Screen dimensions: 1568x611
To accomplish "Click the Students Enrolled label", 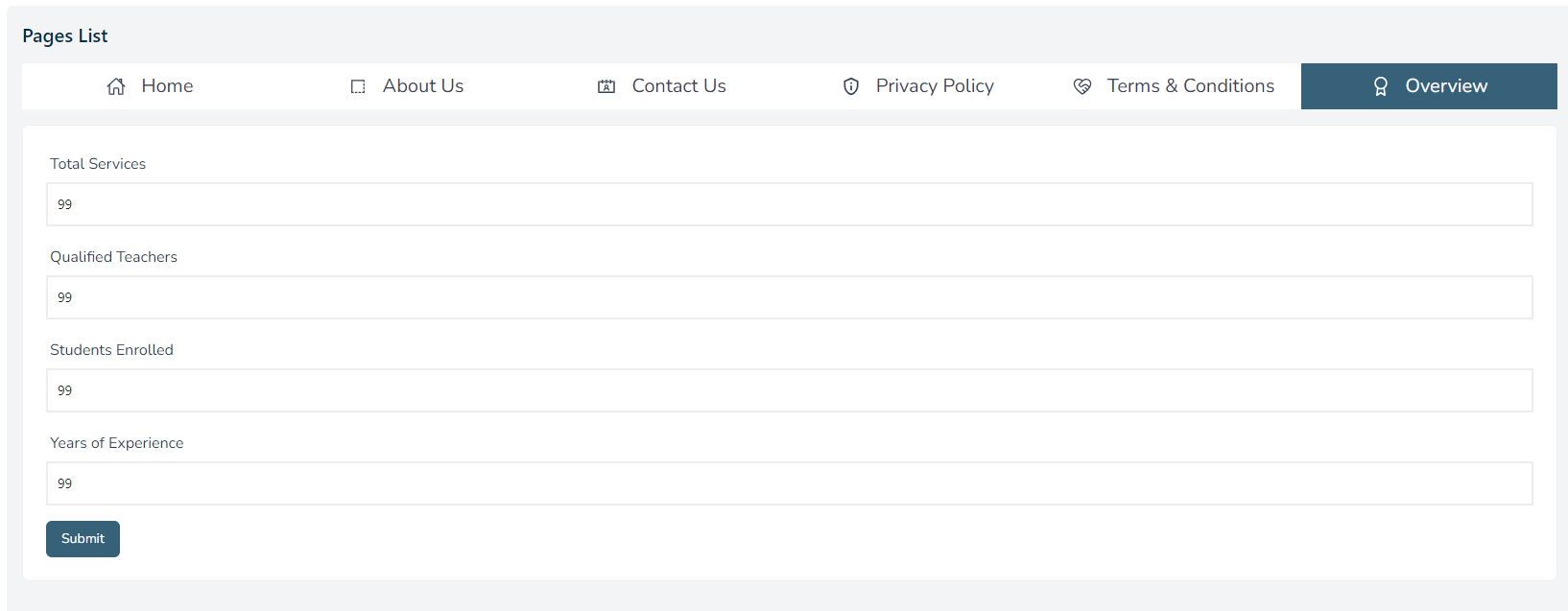I will point(111,350).
